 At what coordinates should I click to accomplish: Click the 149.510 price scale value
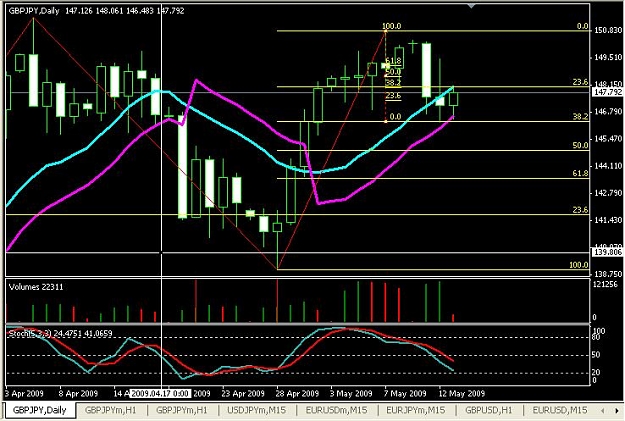608,57
